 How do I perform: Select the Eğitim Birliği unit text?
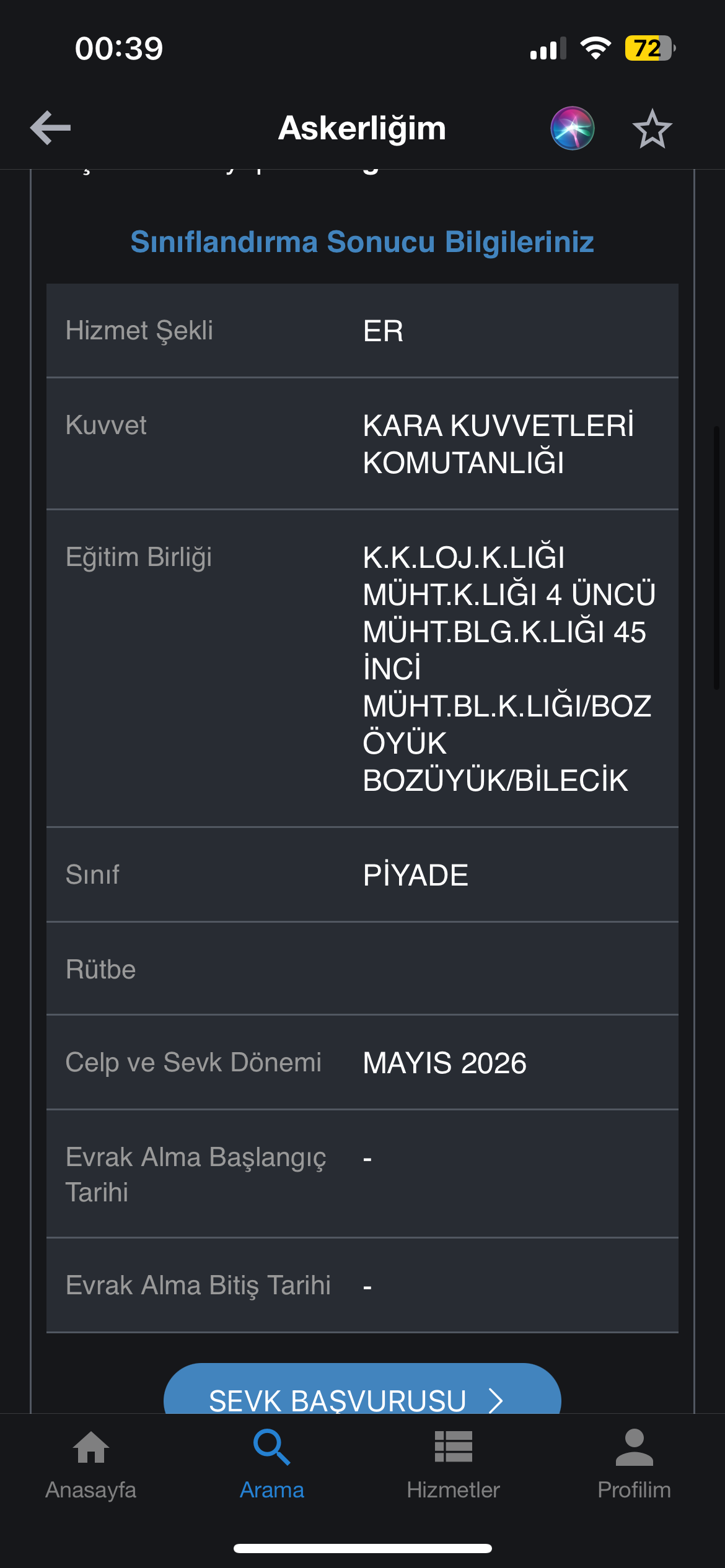509,669
